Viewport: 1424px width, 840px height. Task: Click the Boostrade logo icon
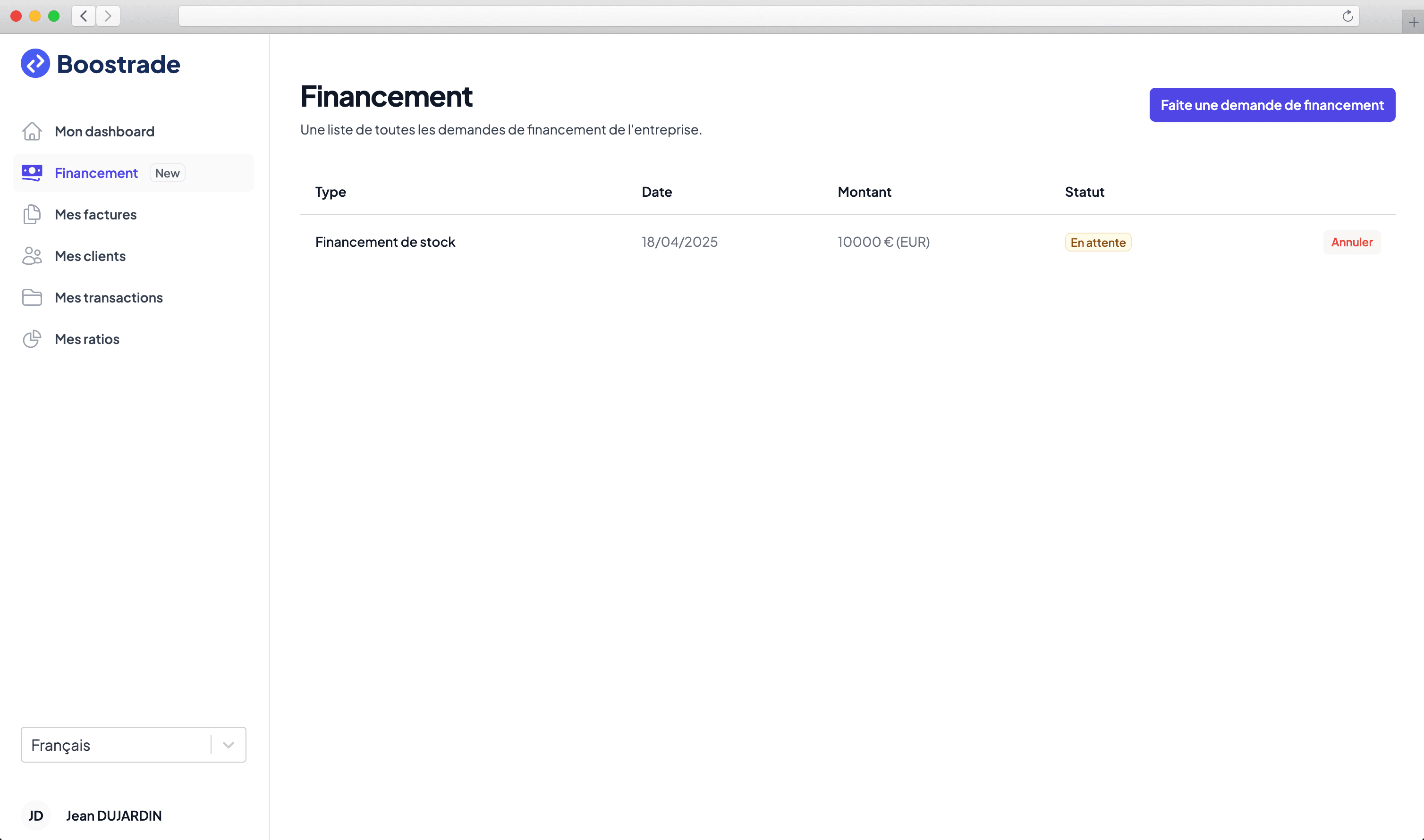click(35, 63)
